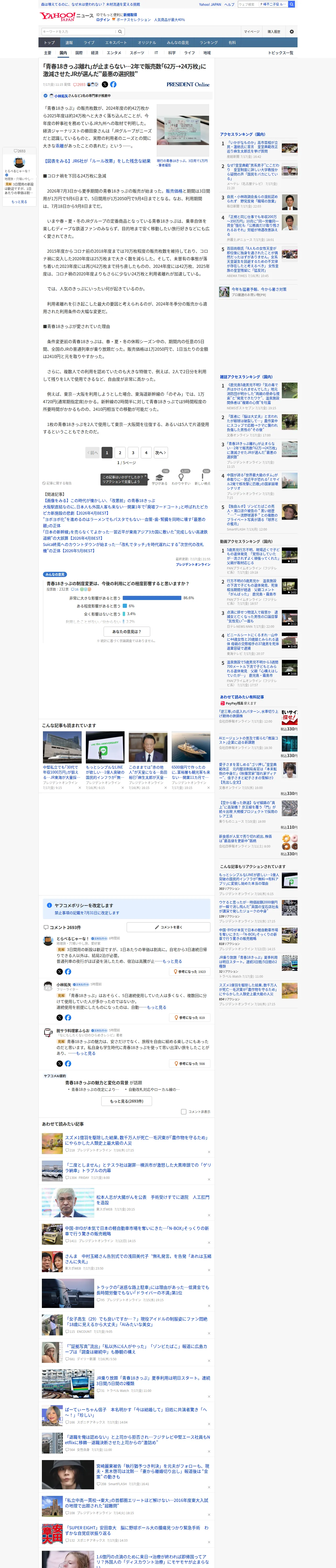Screen dimensions: 336x1568
Task: Focus the キーワードを入力 search field
Action: tap(79, 32)
